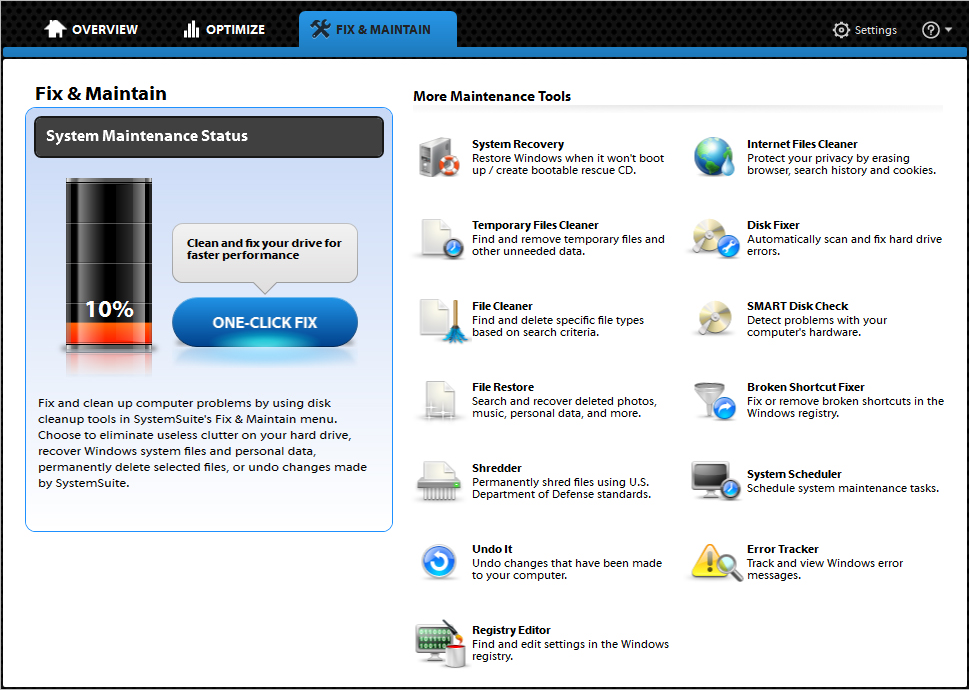Expand the Help dropdown menu
The height and width of the screenshot is (690, 969).
point(936,30)
